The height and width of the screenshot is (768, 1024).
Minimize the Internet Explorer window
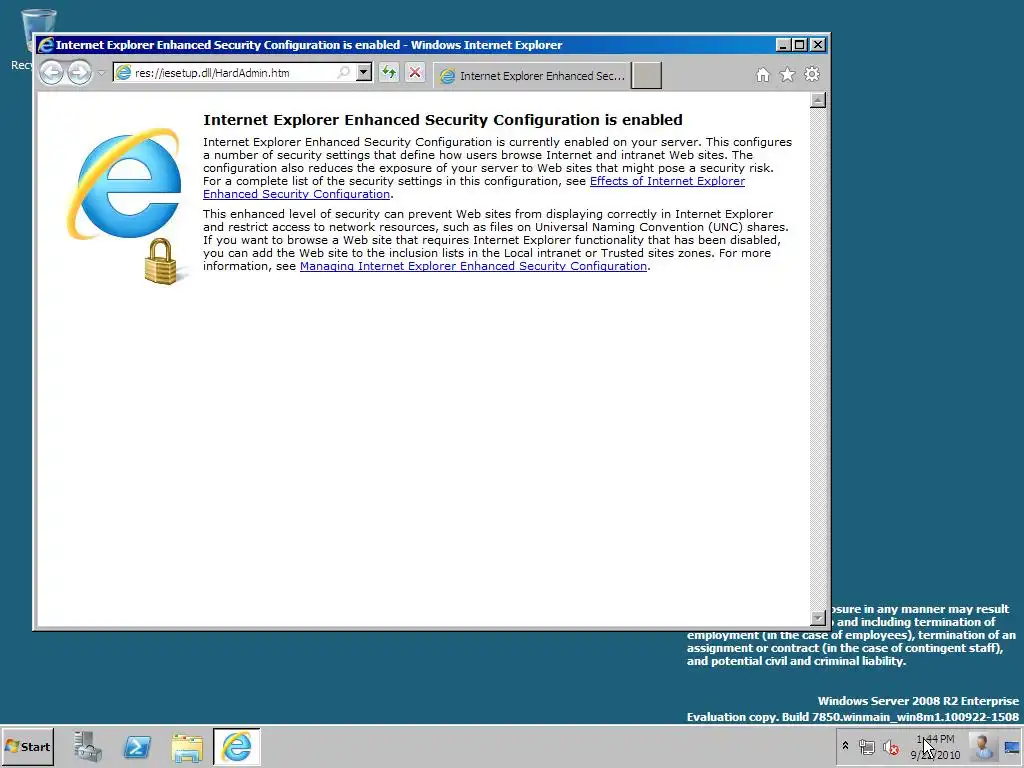pyautogui.click(x=783, y=45)
